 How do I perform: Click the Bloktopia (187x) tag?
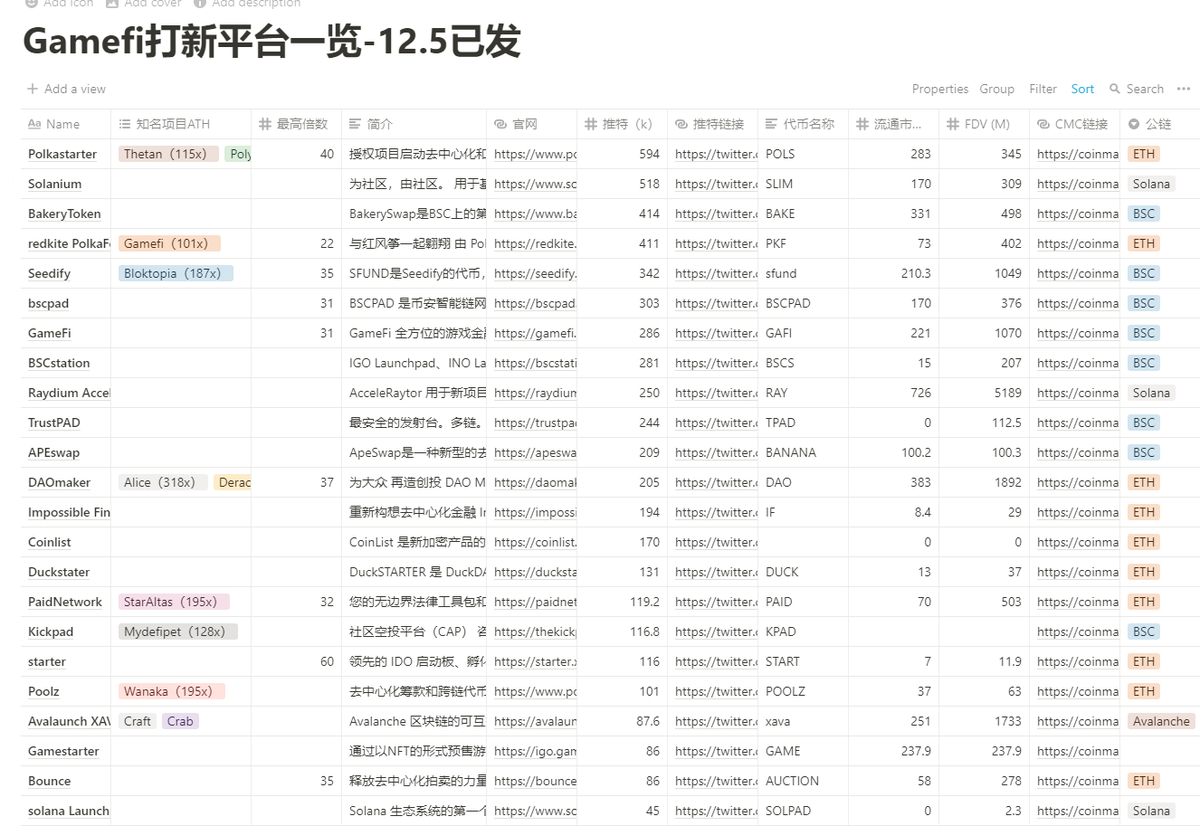tap(175, 273)
